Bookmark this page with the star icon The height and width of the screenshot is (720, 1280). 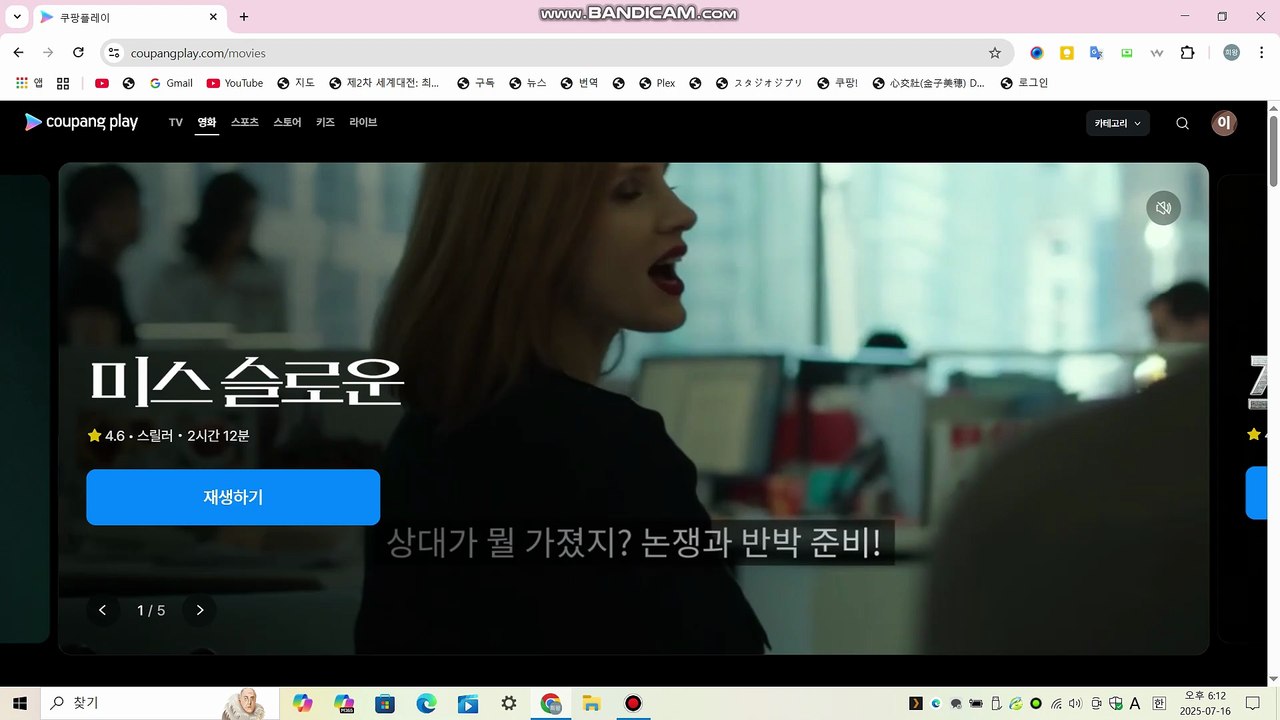click(x=994, y=53)
